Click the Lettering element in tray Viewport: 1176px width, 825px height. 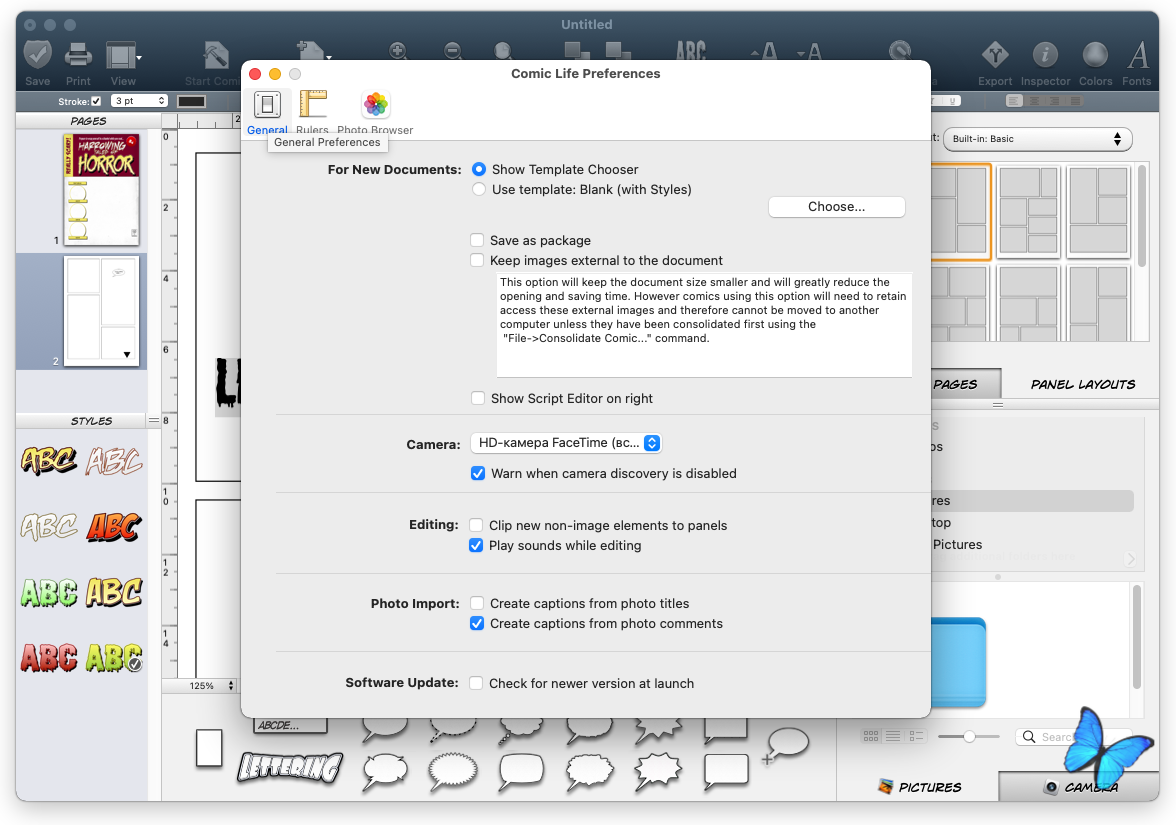coord(290,767)
